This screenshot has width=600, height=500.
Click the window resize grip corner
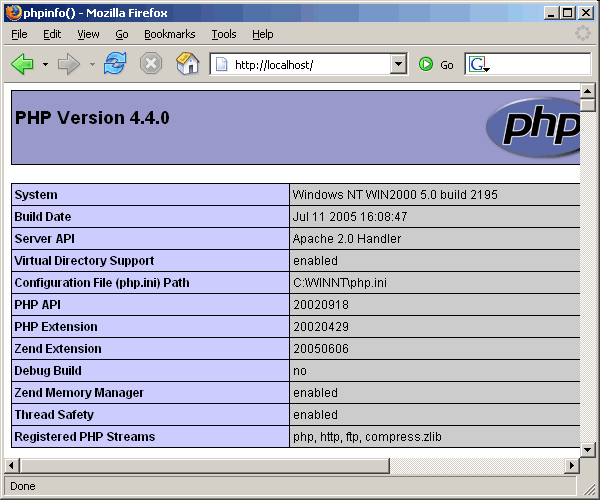tap(588, 489)
